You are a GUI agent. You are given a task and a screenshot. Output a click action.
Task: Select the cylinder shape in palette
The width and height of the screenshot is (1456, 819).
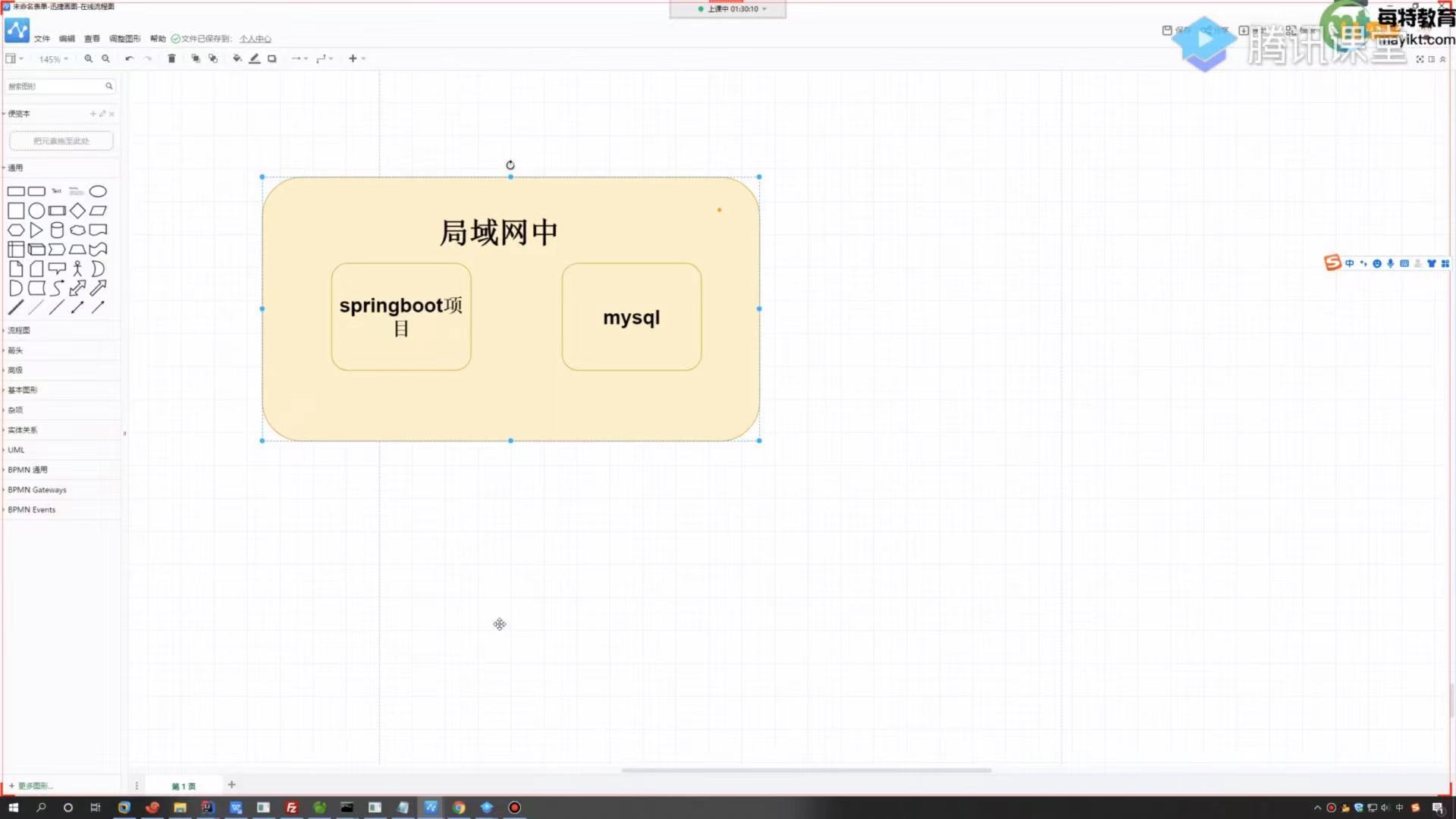click(x=57, y=230)
